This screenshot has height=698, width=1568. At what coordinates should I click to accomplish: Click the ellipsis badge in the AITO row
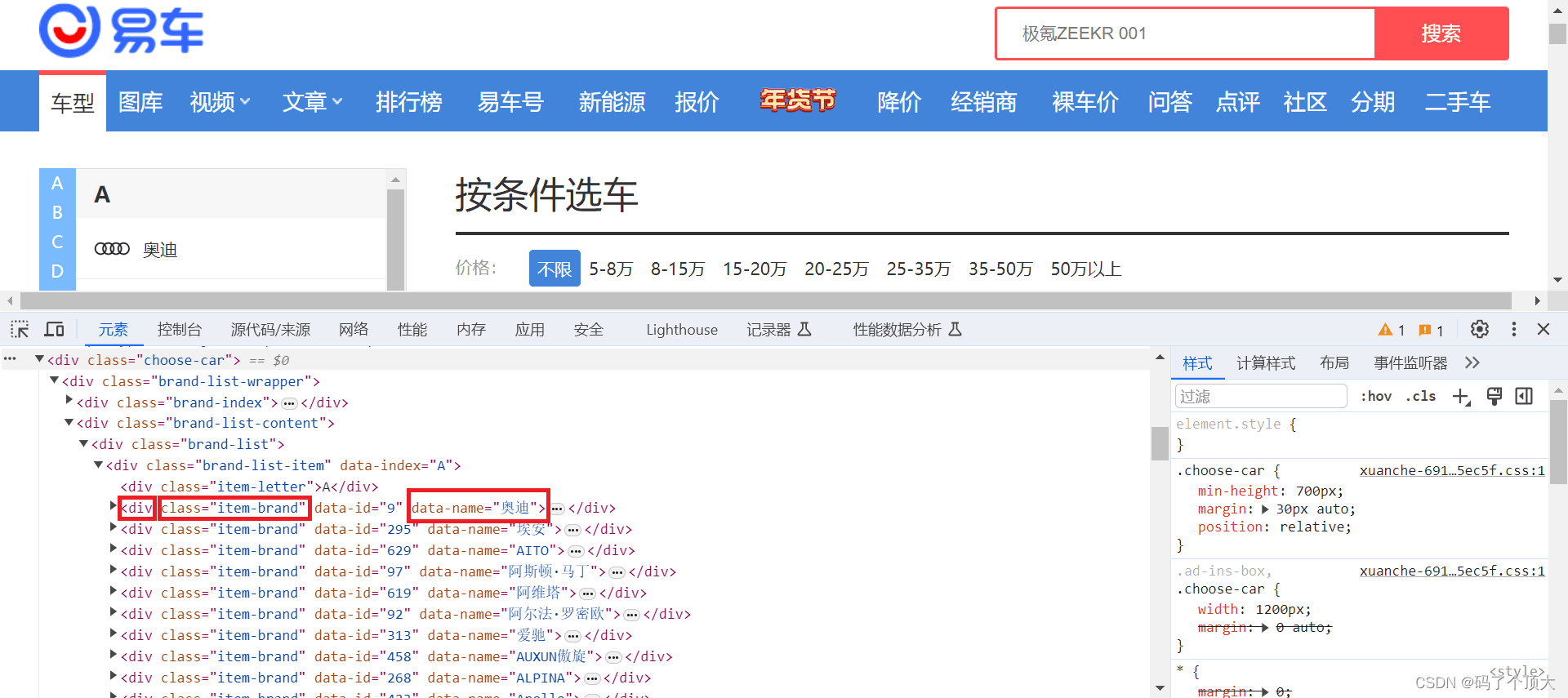click(x=576, y=551)
